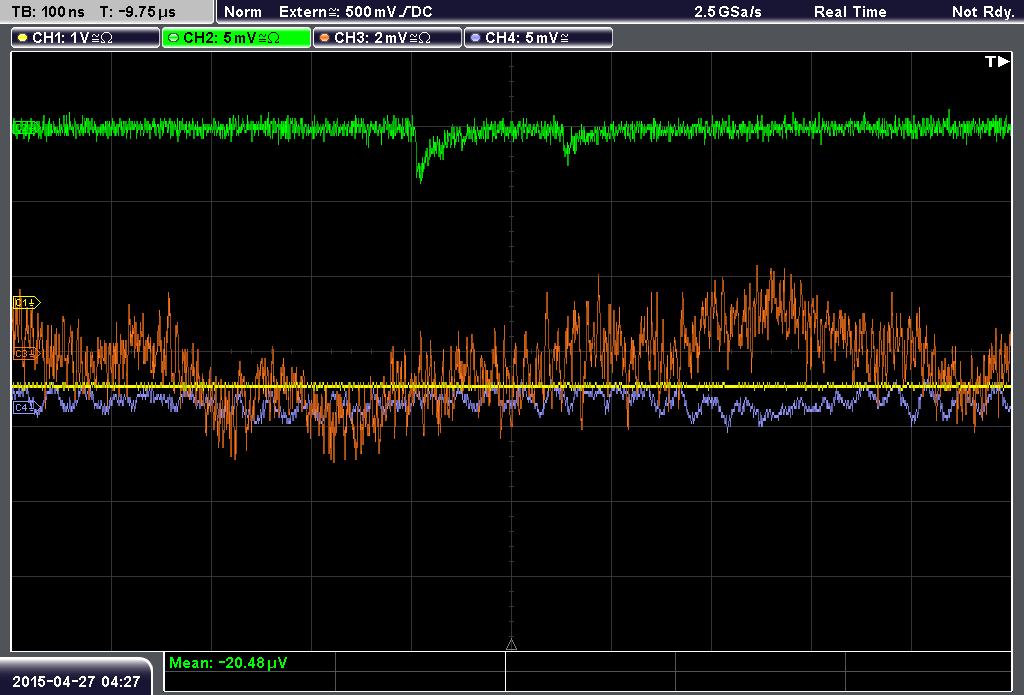Click the yellow CH1 color dot
1024x695 pixels.
tap(23, 38)
